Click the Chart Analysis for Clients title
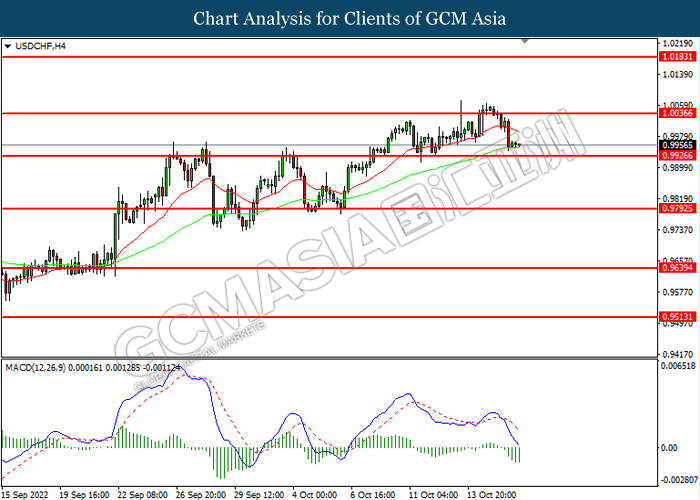The width and height of the screenshot is (700, 500). pyautogui.click(x=350, y=18)
